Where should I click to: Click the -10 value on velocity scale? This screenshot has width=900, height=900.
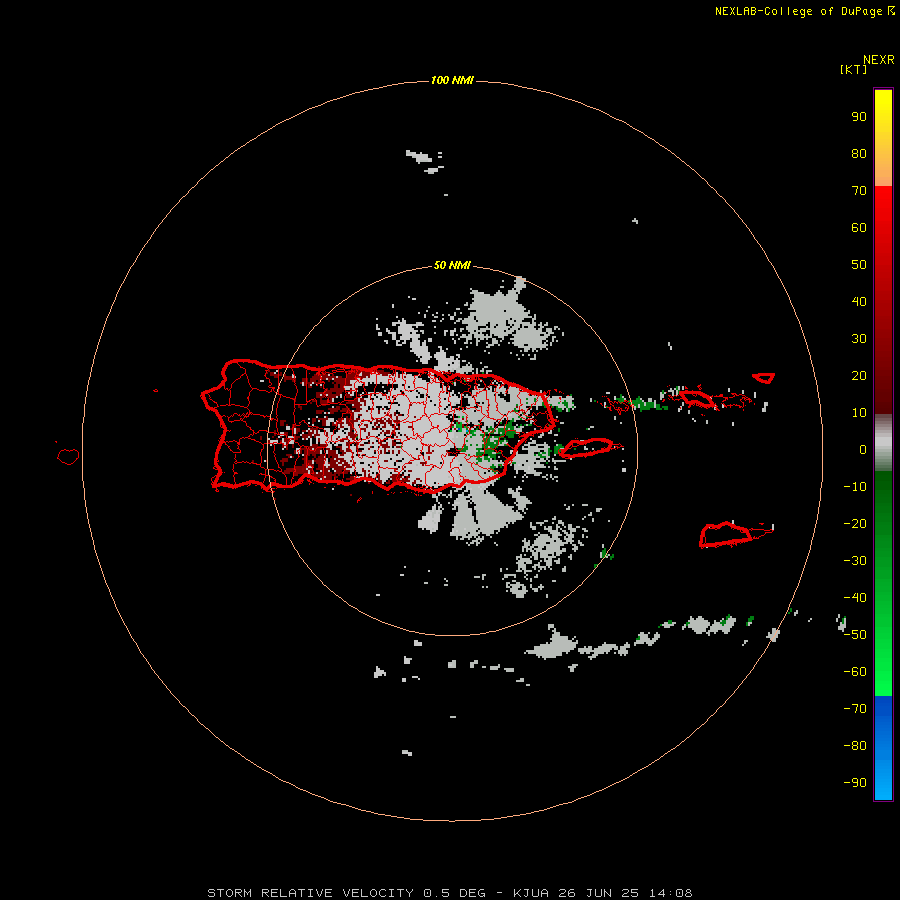855,487
